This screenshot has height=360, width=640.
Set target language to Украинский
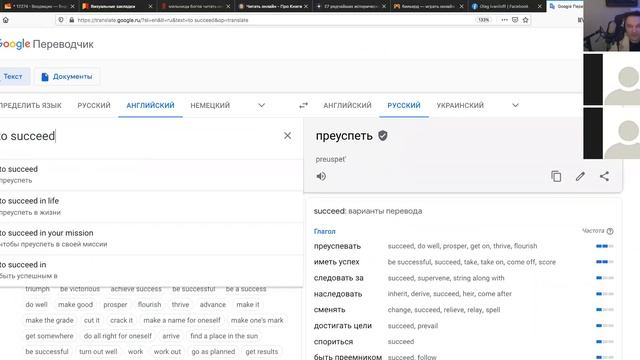coord(460,105)
